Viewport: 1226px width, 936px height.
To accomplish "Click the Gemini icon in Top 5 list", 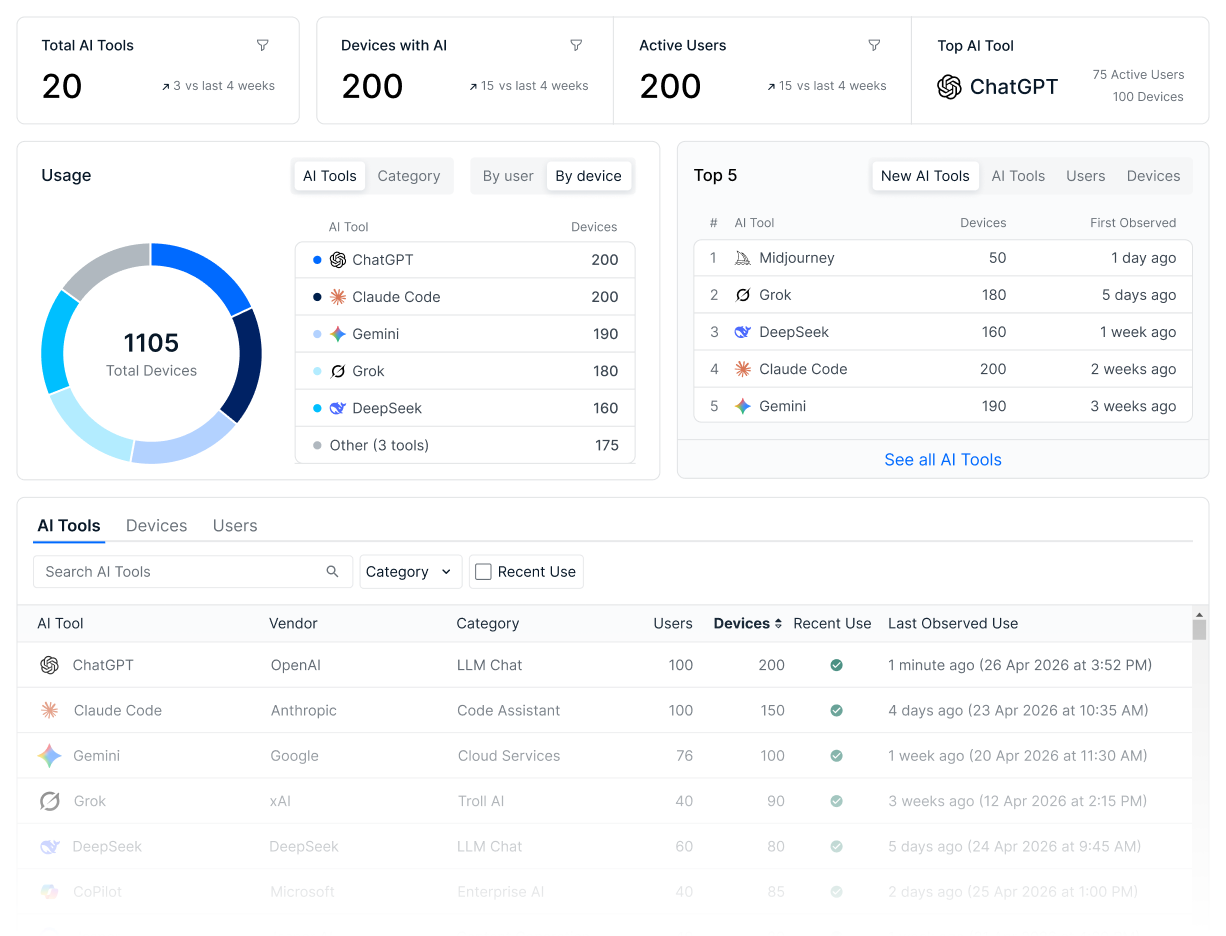I will [x=743, y=406].
